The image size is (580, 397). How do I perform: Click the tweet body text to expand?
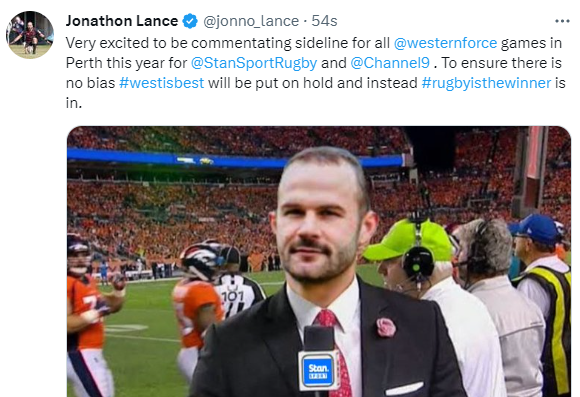[x=316, y=73]
